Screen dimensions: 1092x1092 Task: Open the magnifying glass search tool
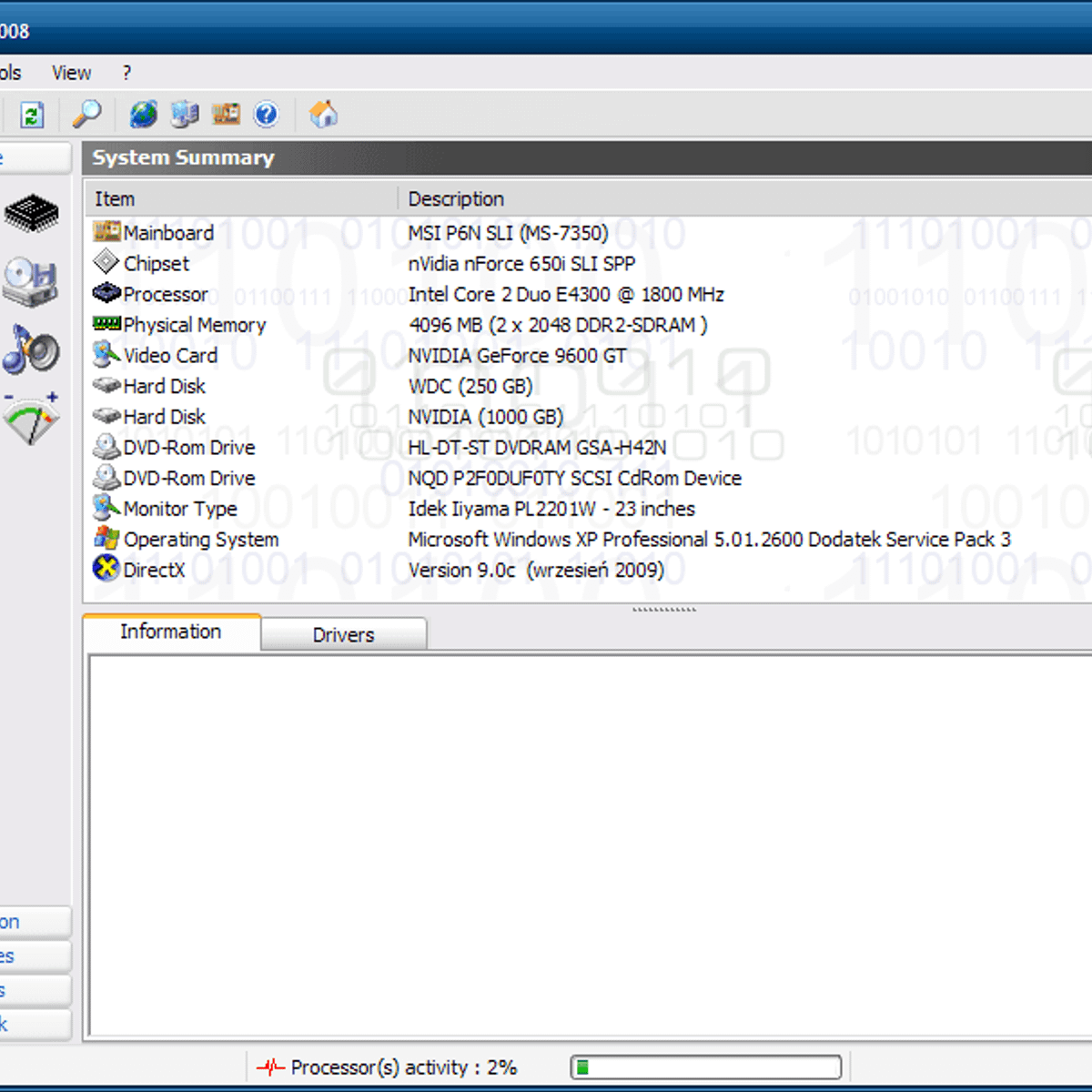[86, 115]
